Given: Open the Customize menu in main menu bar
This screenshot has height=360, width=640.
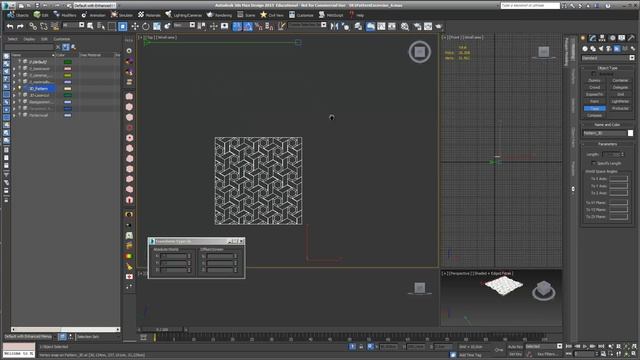Looking at the screenshot, I should coord(301,15).
